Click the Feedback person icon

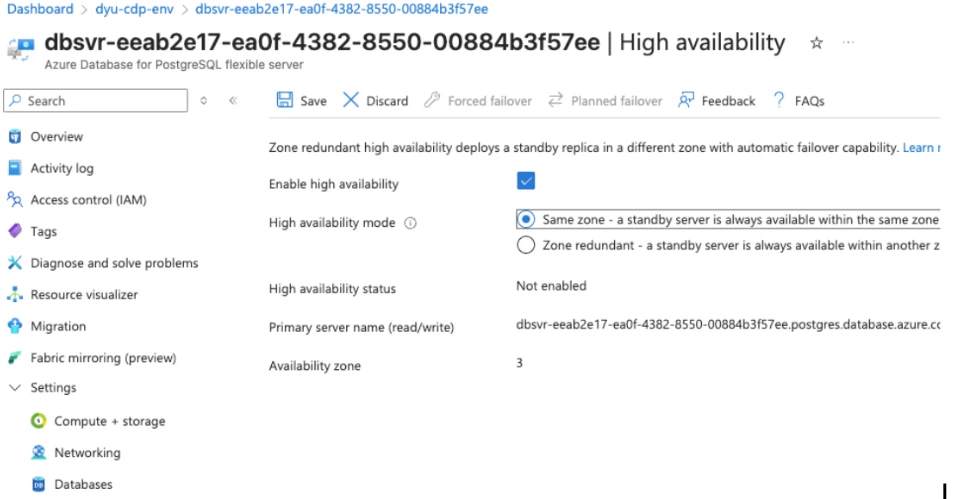pyautogui.click(x=686, y=100)
